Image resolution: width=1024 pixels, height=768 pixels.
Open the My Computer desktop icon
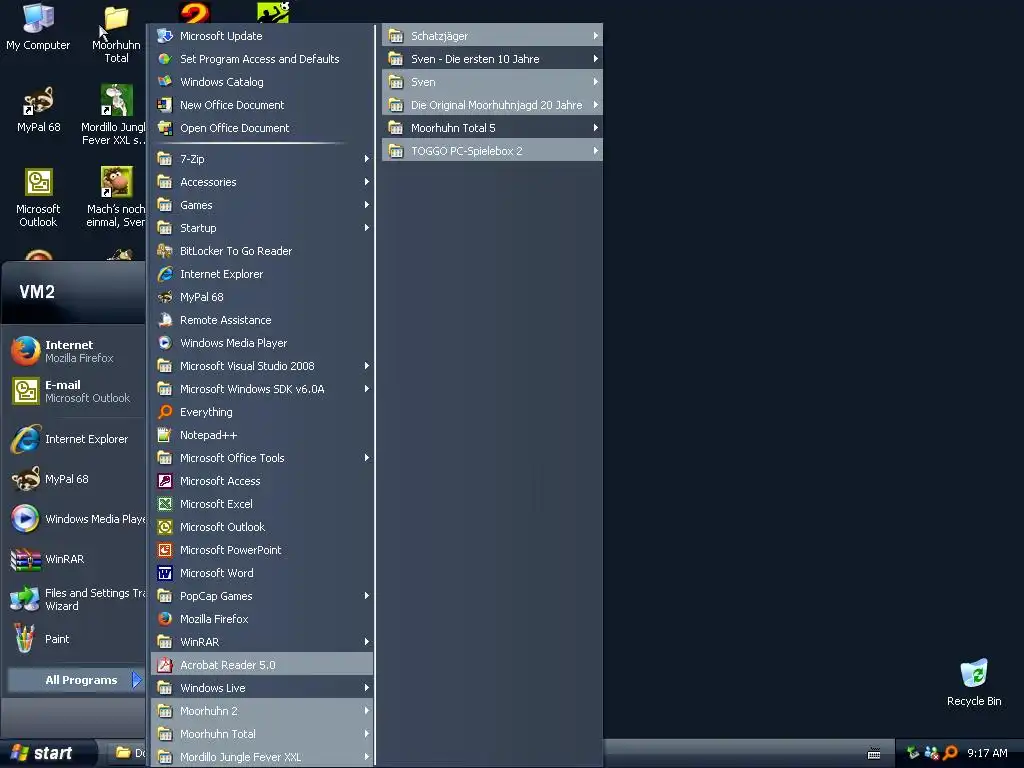click(38, 27)
